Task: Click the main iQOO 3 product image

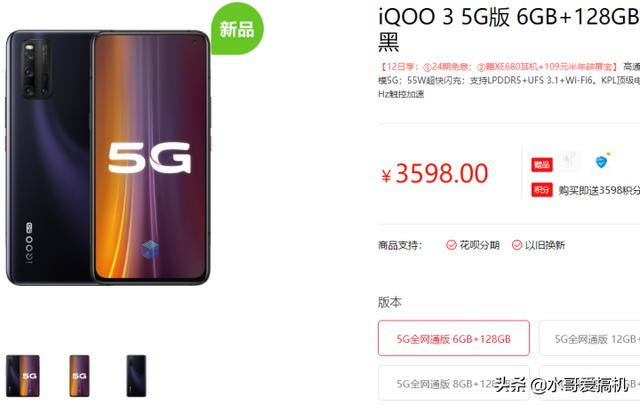Action: [108, 158]
